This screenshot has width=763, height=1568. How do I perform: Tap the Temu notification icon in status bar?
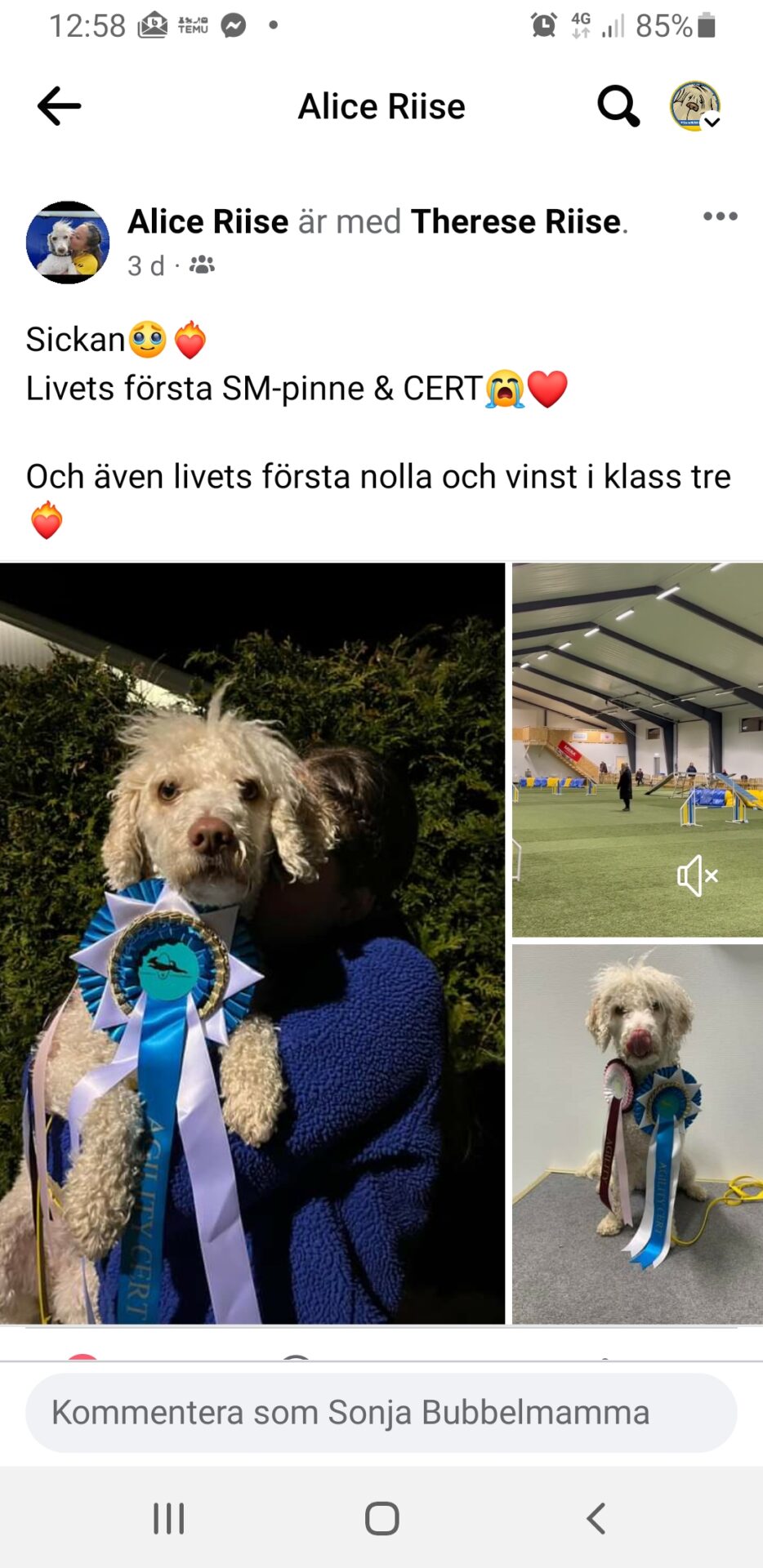[x=193, y=26]
